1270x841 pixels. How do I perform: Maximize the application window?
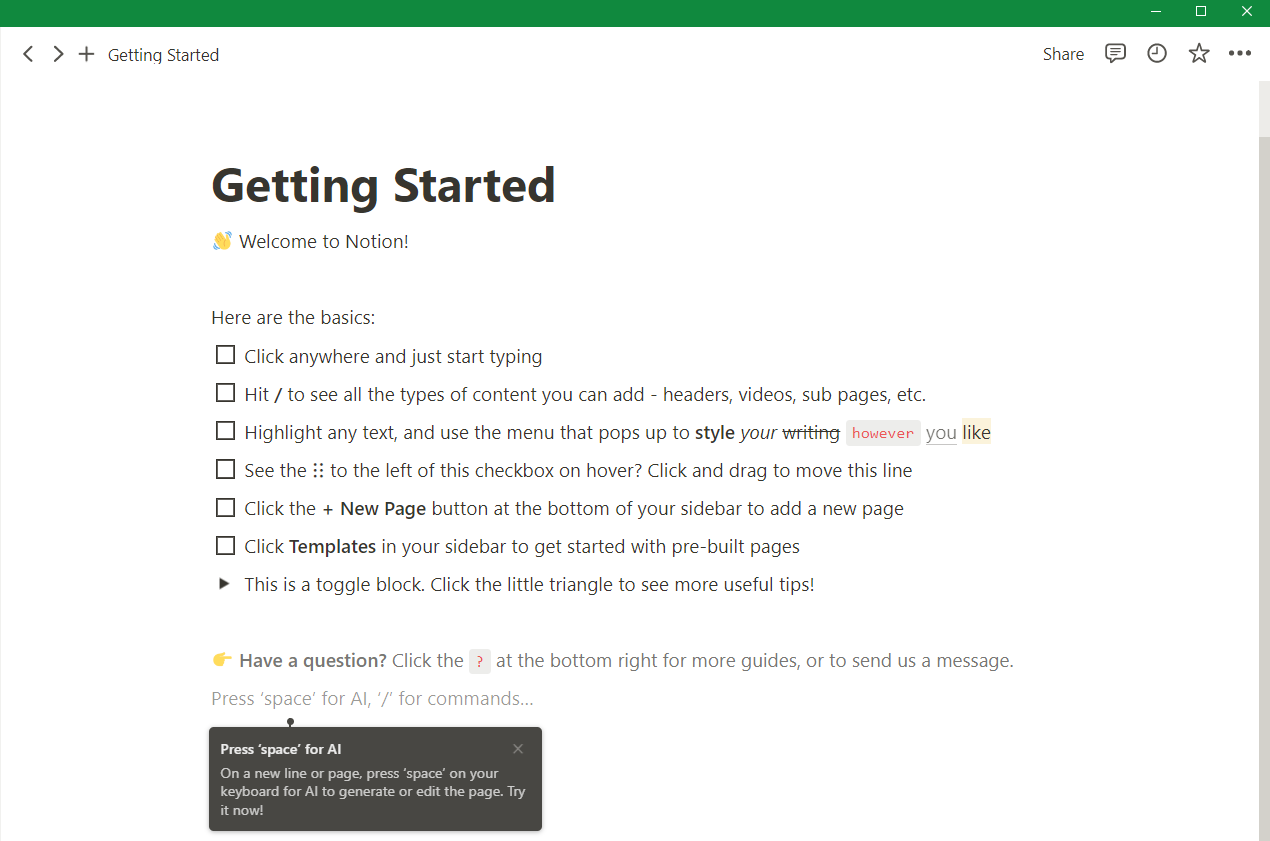coord(1201,12)
